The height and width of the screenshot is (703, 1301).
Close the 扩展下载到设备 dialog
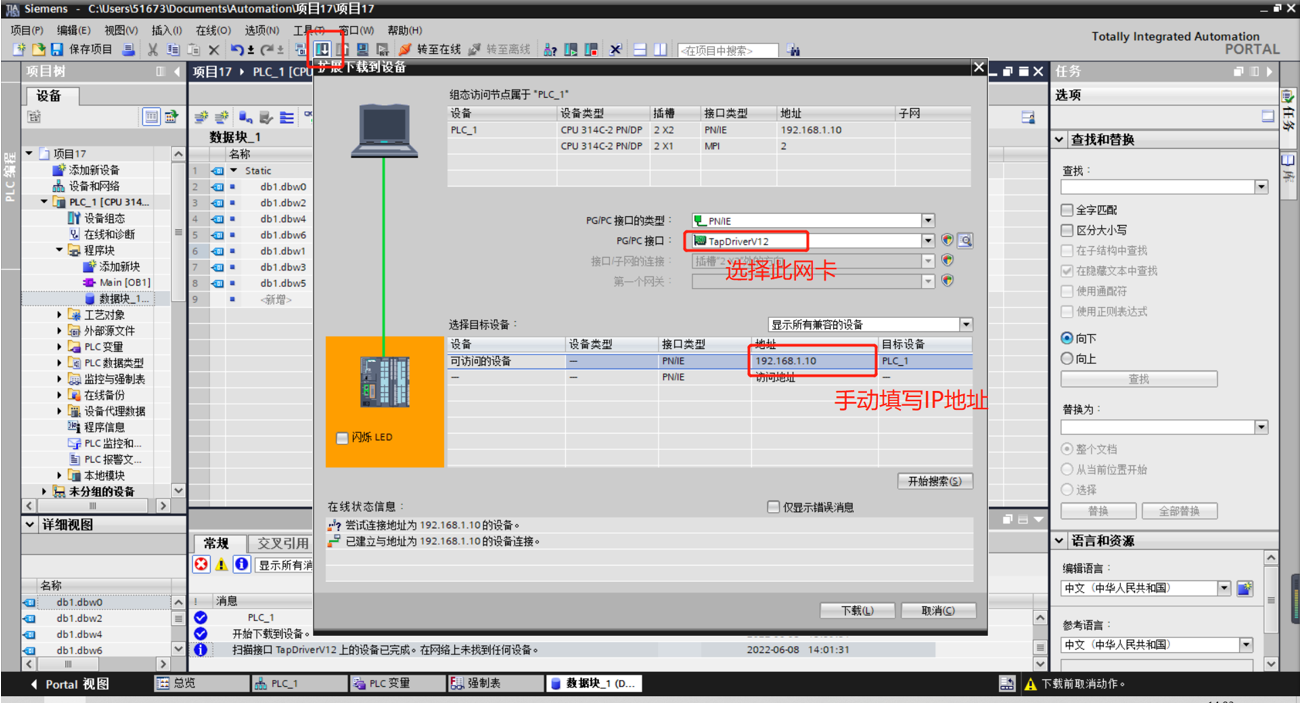[x=978, y=68]
